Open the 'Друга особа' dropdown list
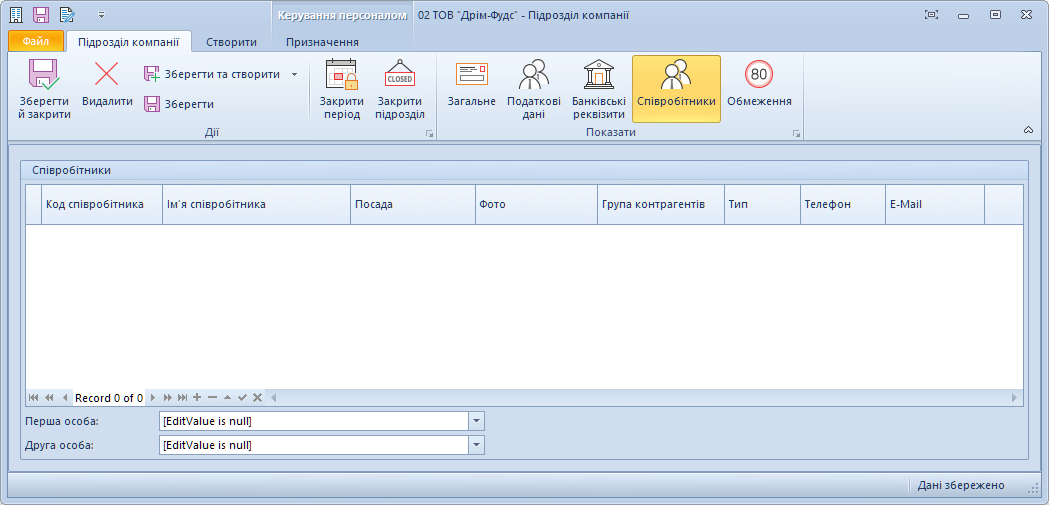The width and height of the screenshot is (1049, 505). point(476,445)
